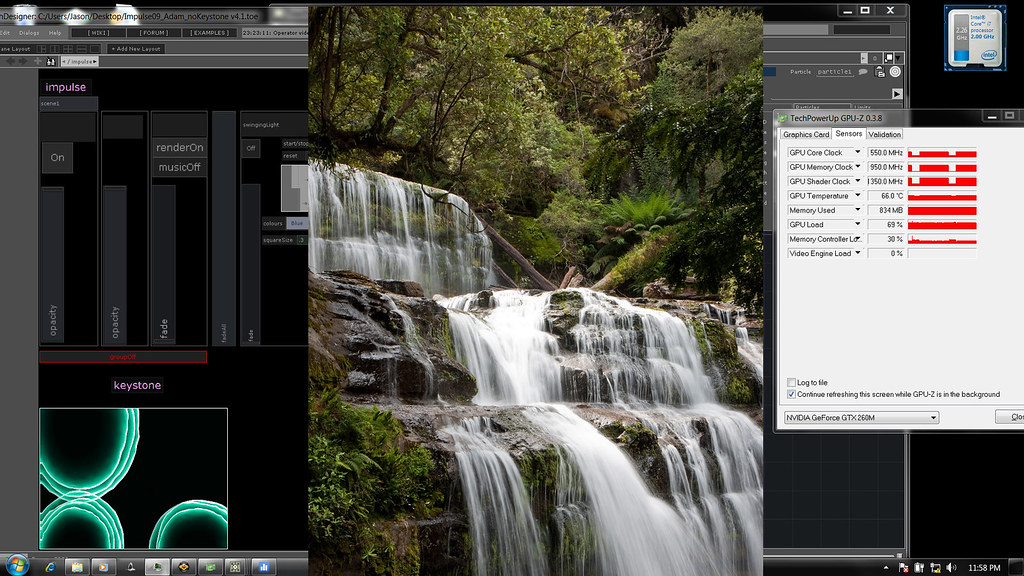Viewport: 1024px width, 576px height.
Task: Click the target circle icon beside particle1
Action: 895,72
